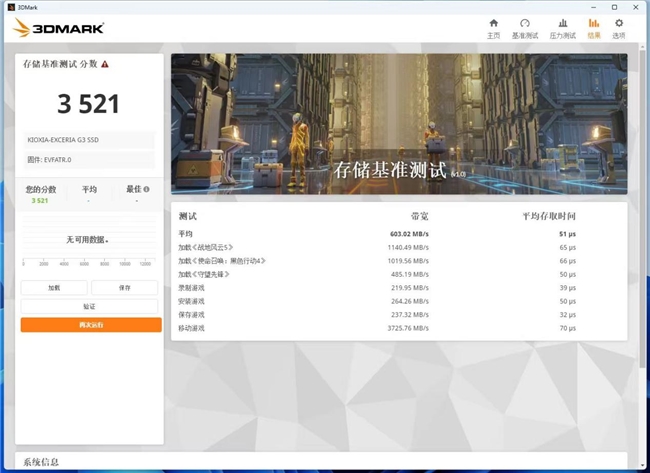Viewport: 650px width, 473px height.
Task: Click the 加载 load button
Action: 54,288
